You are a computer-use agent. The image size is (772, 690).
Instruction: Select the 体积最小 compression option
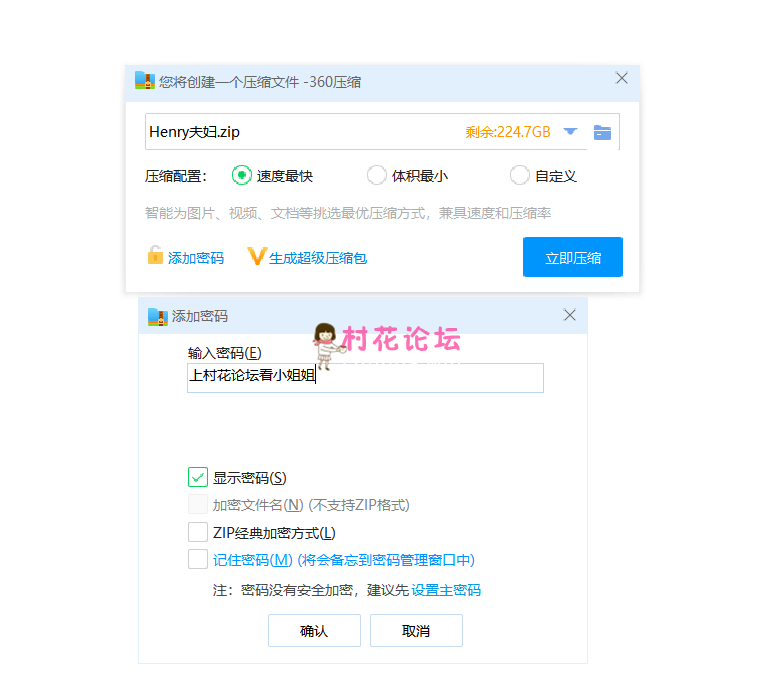377,176
